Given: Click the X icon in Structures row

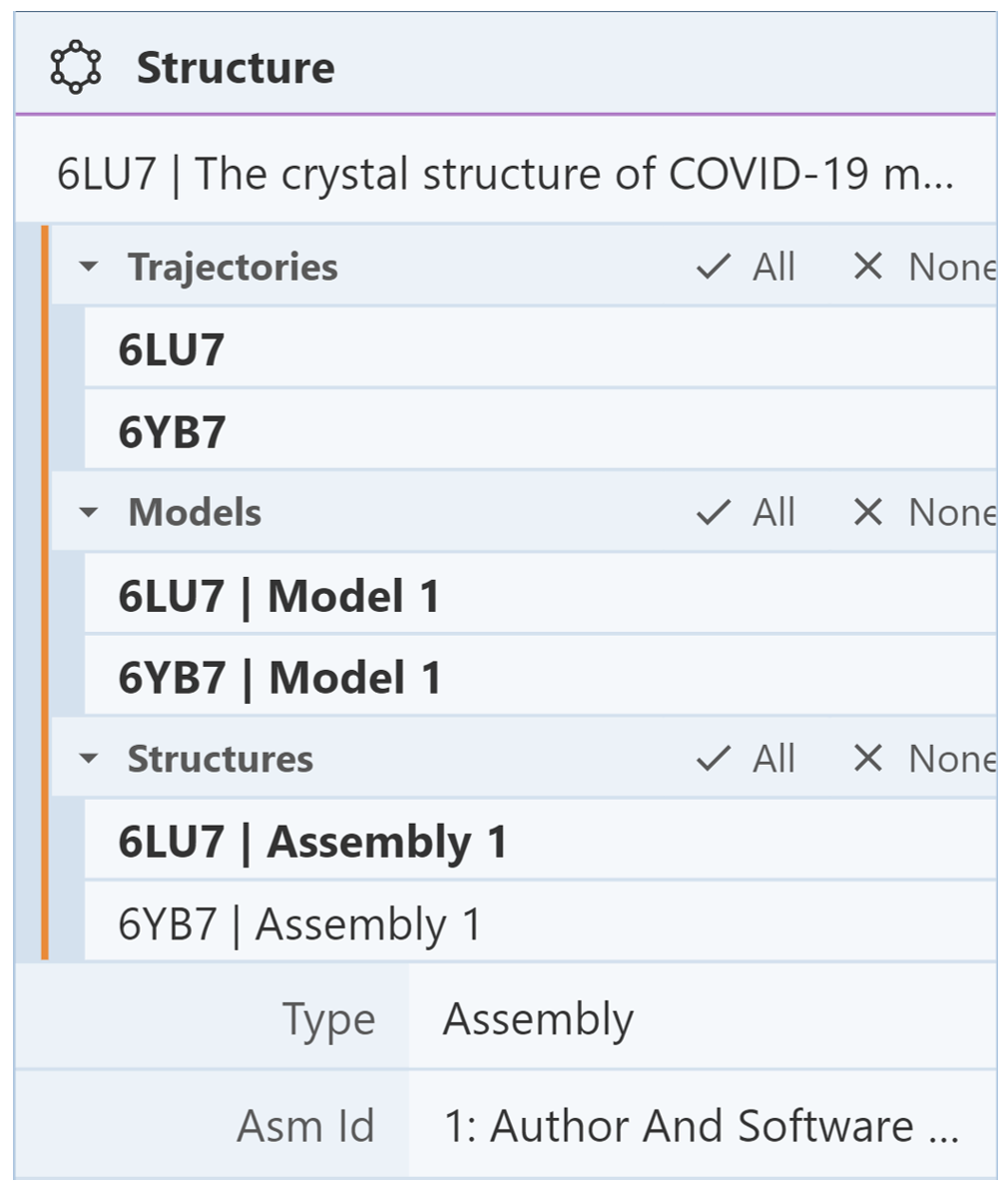Looking at the screenshot, I should click(x=868, y=759).
